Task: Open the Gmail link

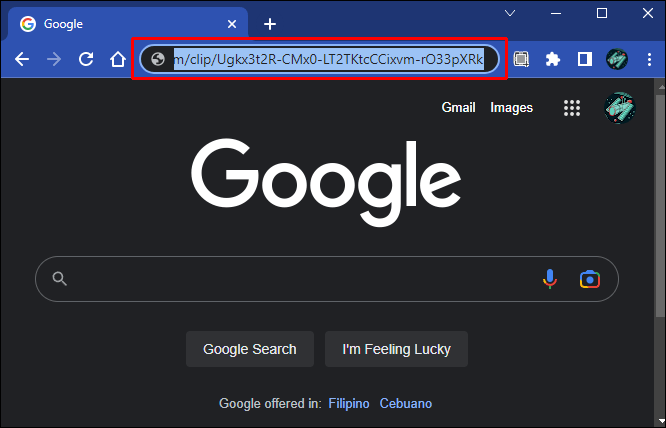Action: click(458, 107)
